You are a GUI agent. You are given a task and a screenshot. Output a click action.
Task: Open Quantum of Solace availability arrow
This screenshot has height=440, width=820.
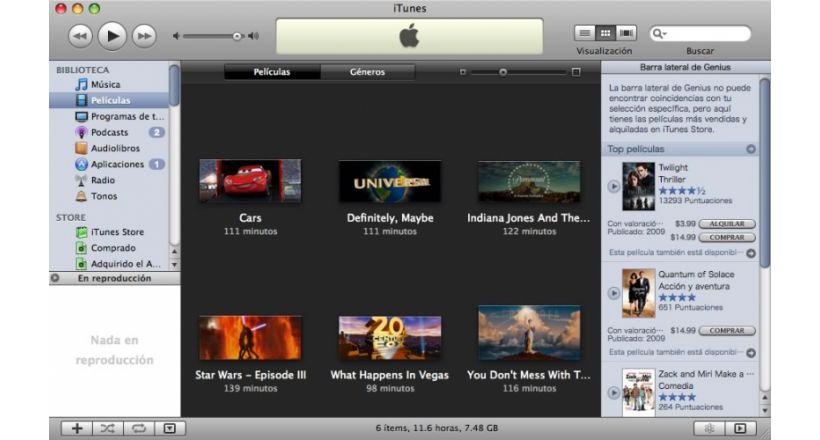click(x=750, y=353)
